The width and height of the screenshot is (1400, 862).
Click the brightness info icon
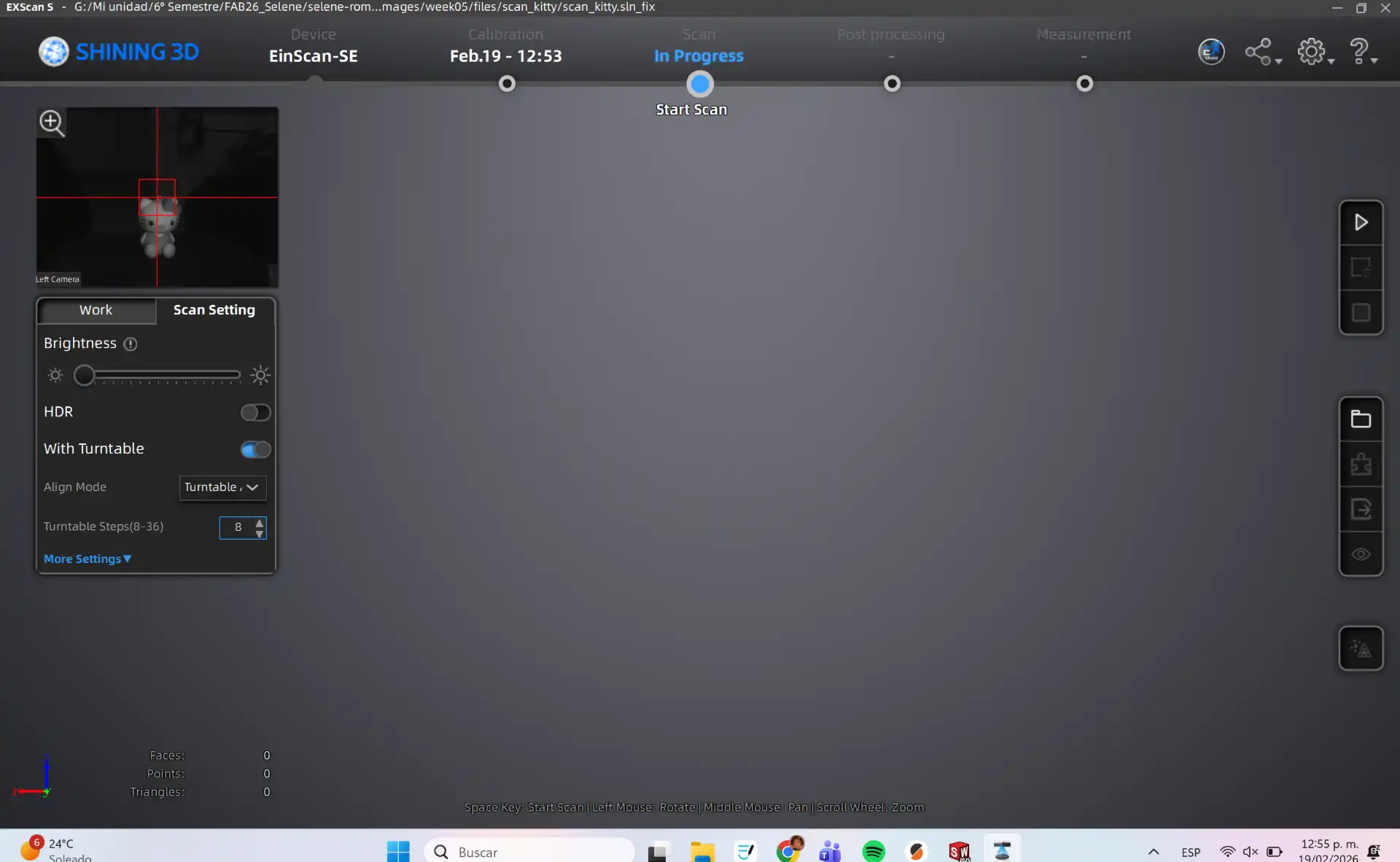pyautogui.click(x=131, y=344)
